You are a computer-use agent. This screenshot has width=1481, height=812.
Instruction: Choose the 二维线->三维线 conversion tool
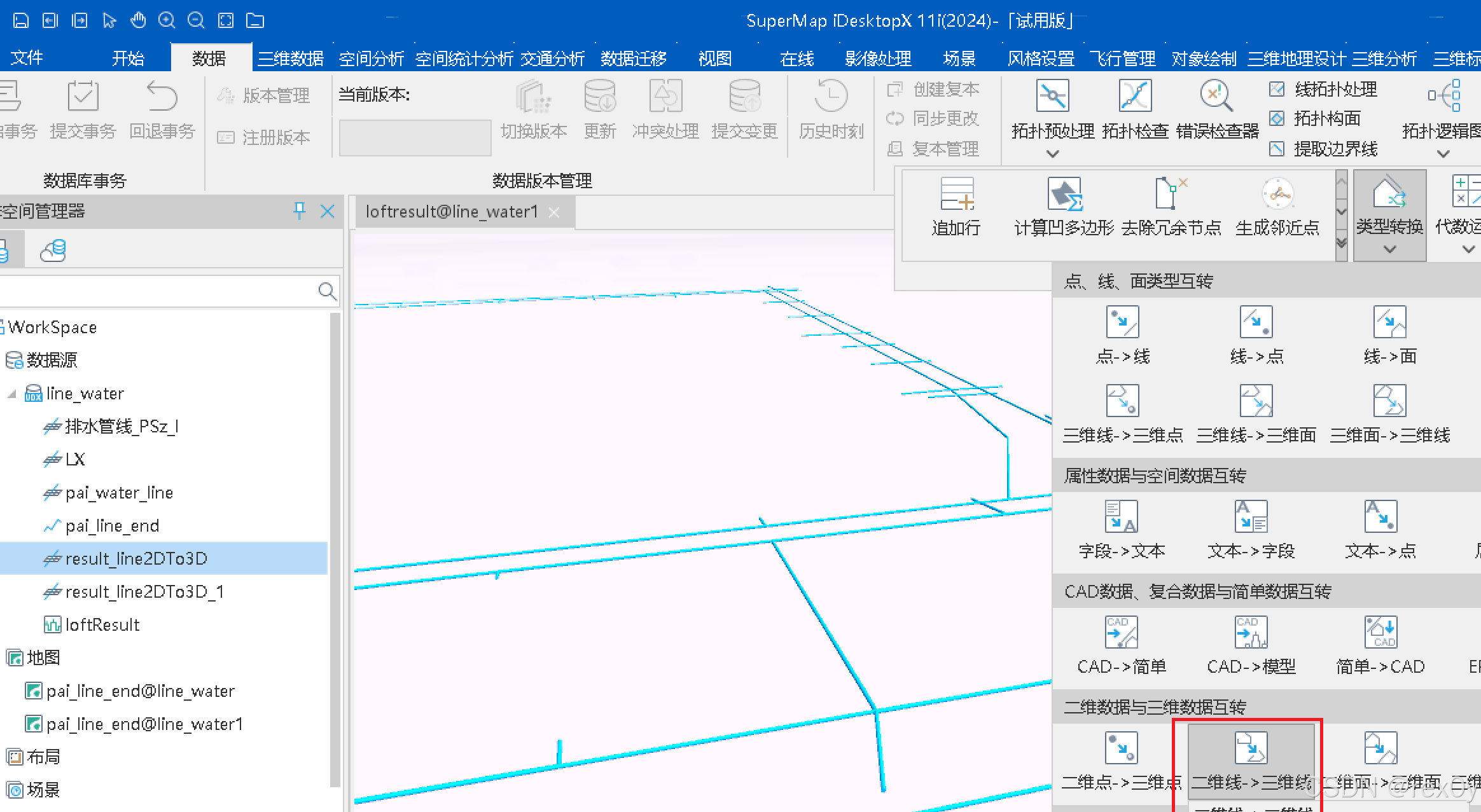point(1251,748)
